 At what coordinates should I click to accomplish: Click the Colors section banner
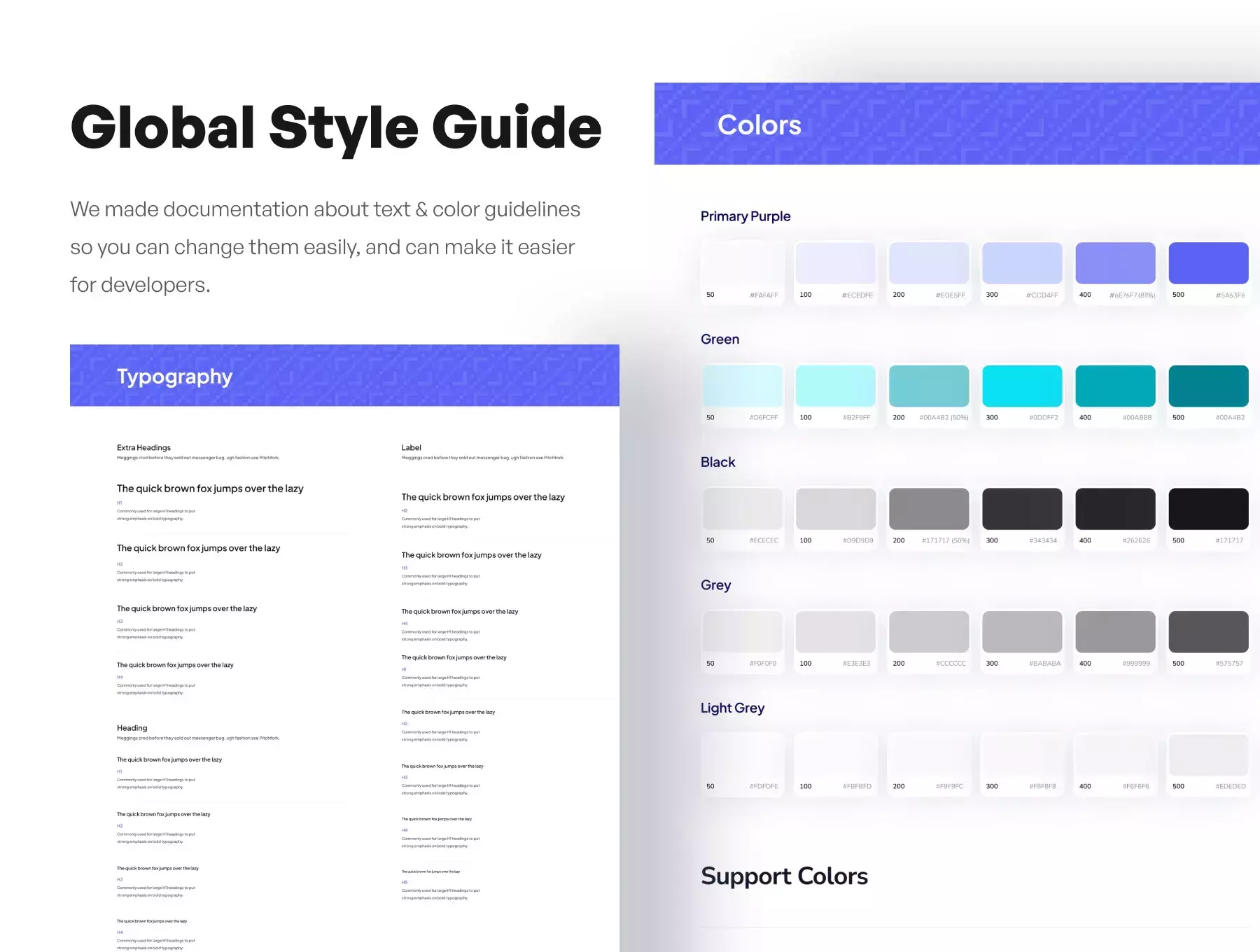(x=957, y=124)
